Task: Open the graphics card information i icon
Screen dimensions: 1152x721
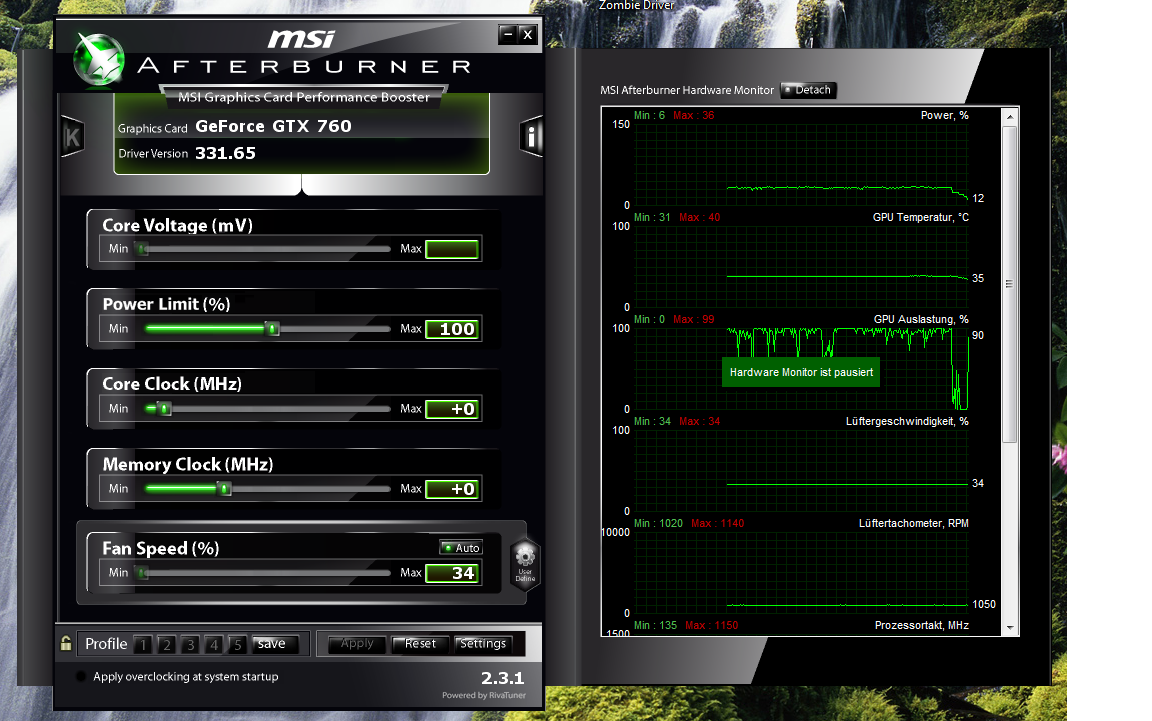Action: coord(531,136)
